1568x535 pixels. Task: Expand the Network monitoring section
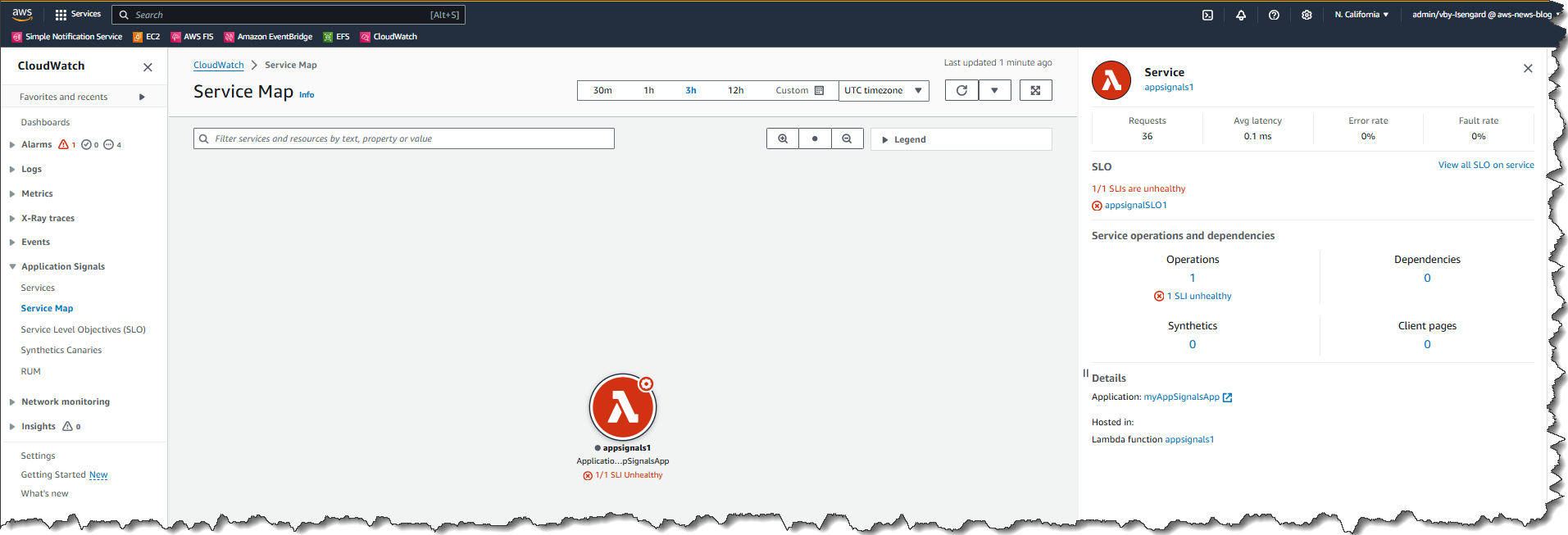point(12,402)
